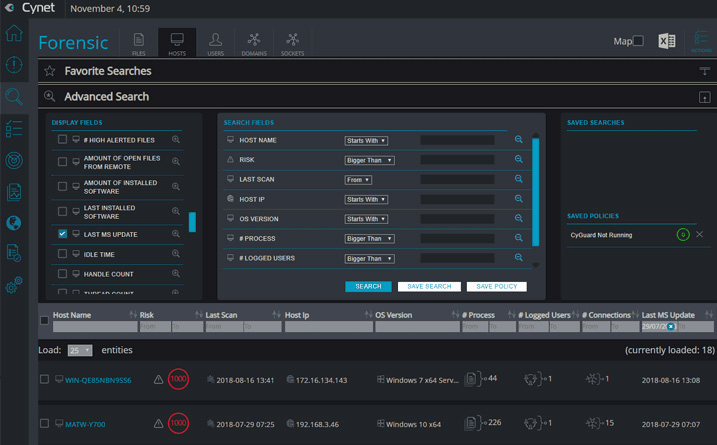Open the settings gears sidebar icon
Image resolution: width=717 pixels, height=445 pixels.
(x=14, y=286)
